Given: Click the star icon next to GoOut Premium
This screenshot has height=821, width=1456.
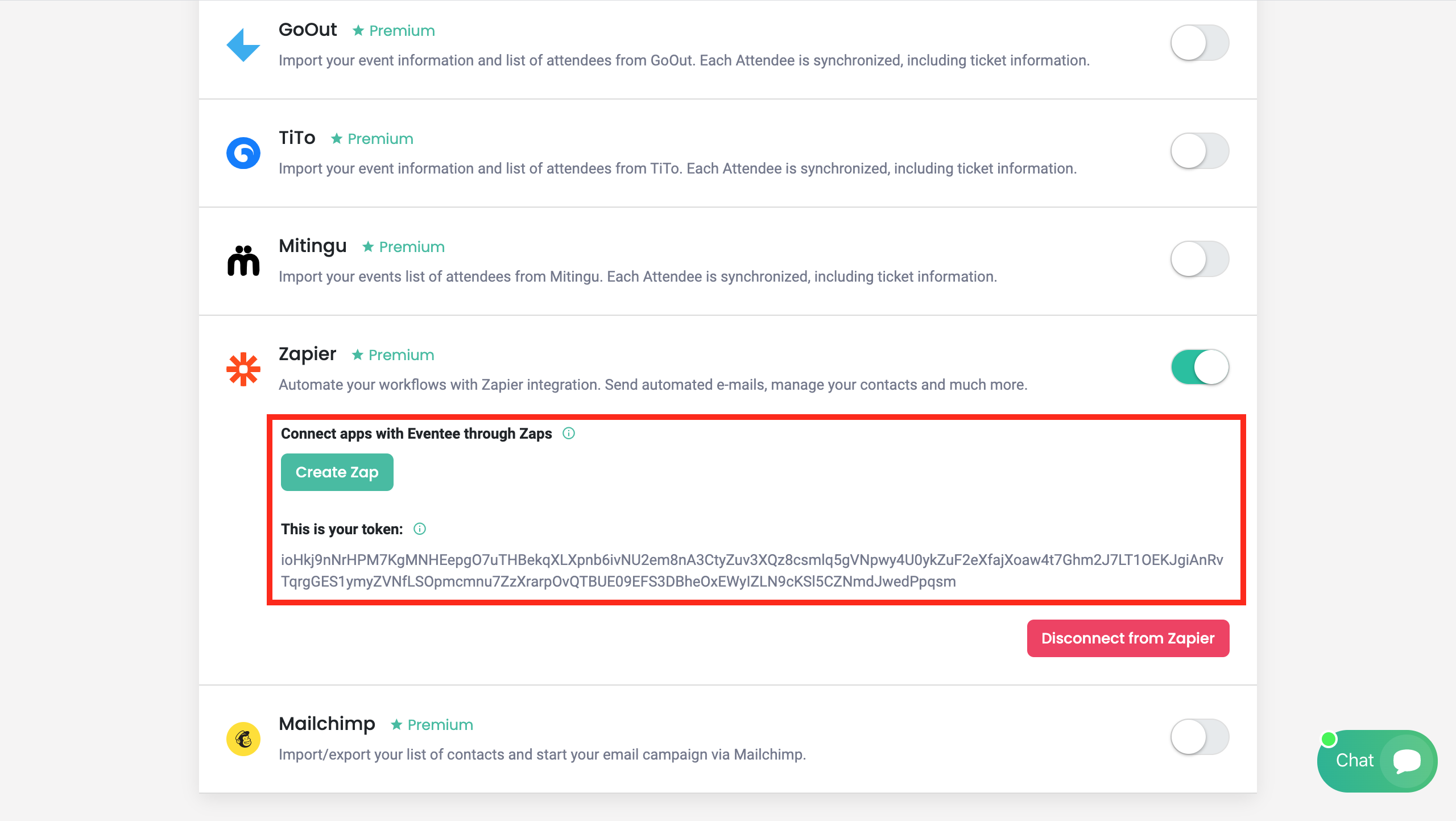Looking at the screenshot, I should [358, 31].
